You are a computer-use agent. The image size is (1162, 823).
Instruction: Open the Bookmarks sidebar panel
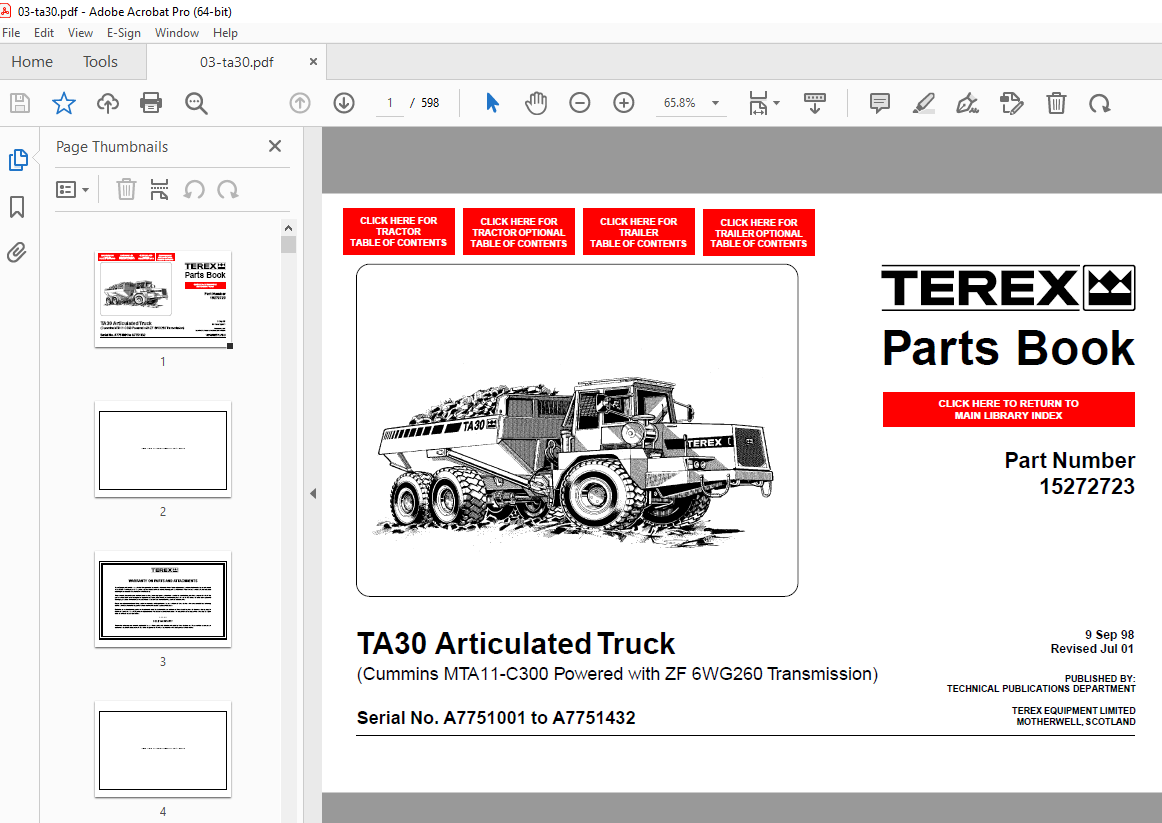click(17, 207)
